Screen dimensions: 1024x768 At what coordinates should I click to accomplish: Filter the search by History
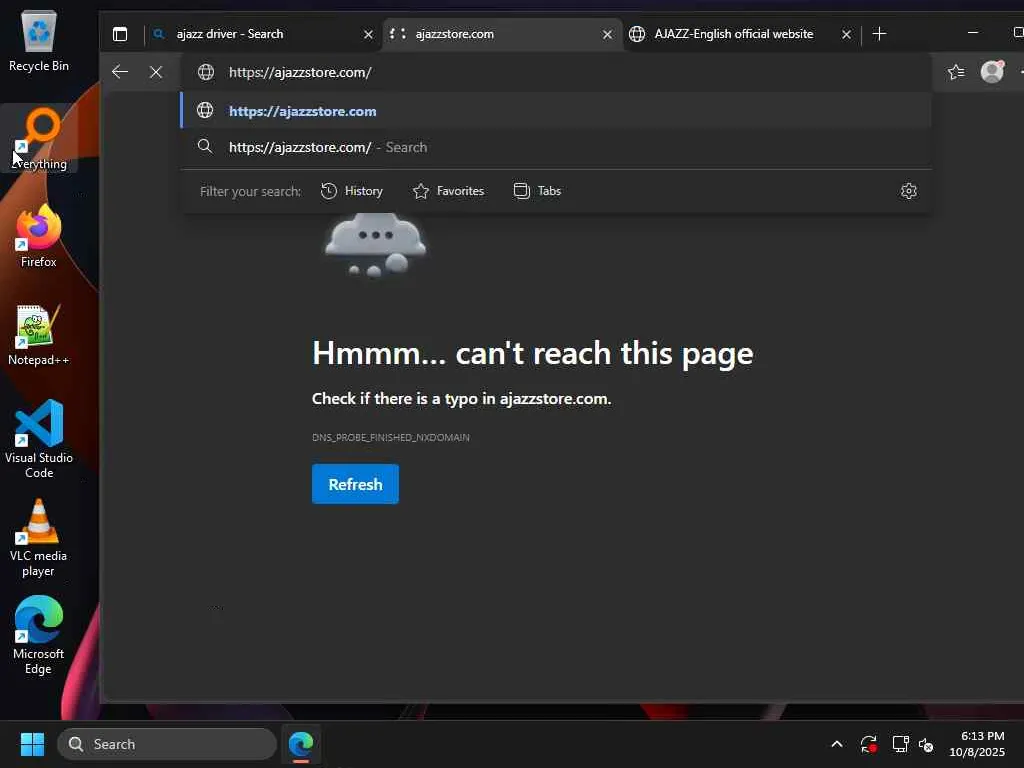click(x=352, y=191)
